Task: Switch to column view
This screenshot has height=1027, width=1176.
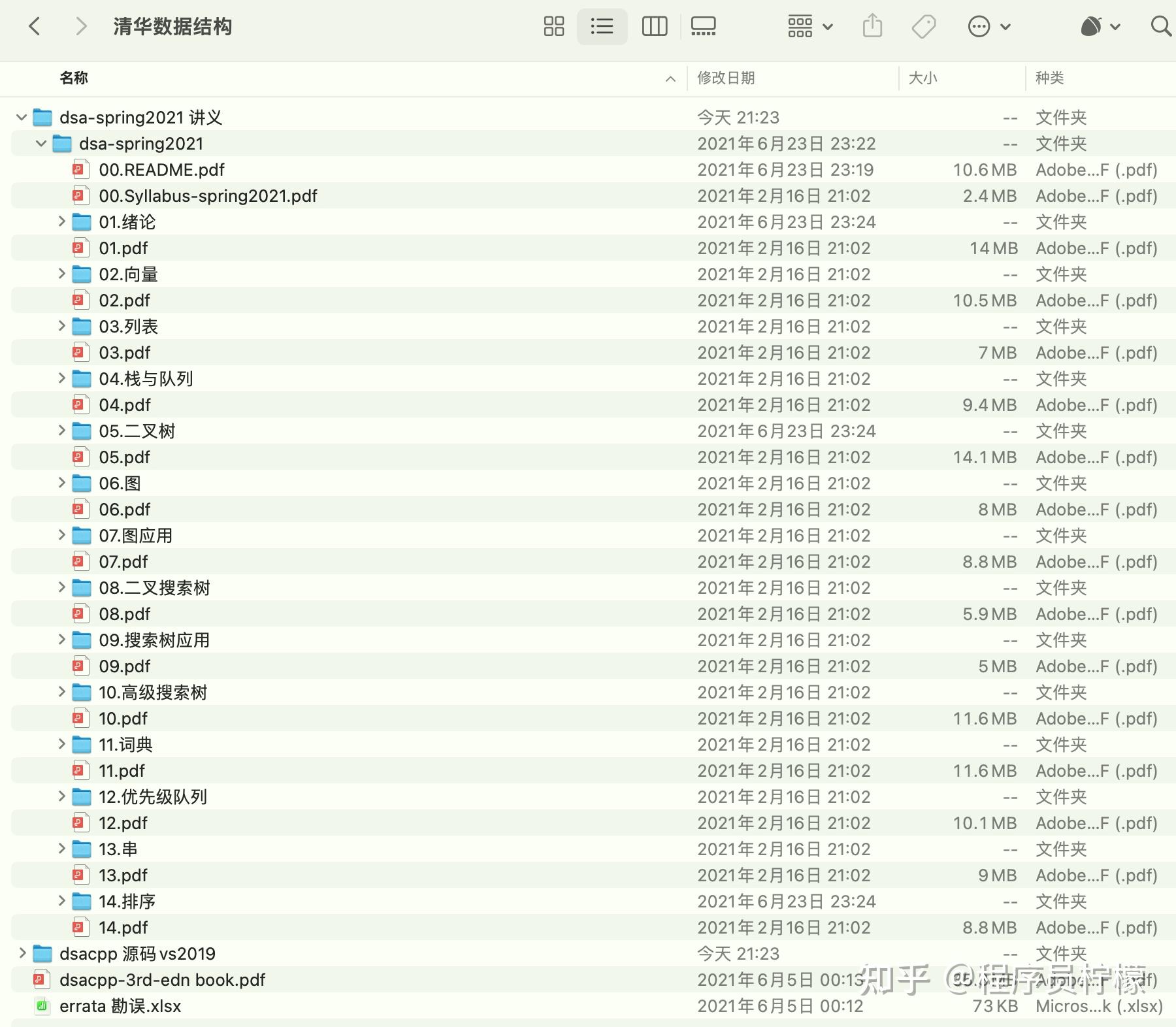Action: 654,26
